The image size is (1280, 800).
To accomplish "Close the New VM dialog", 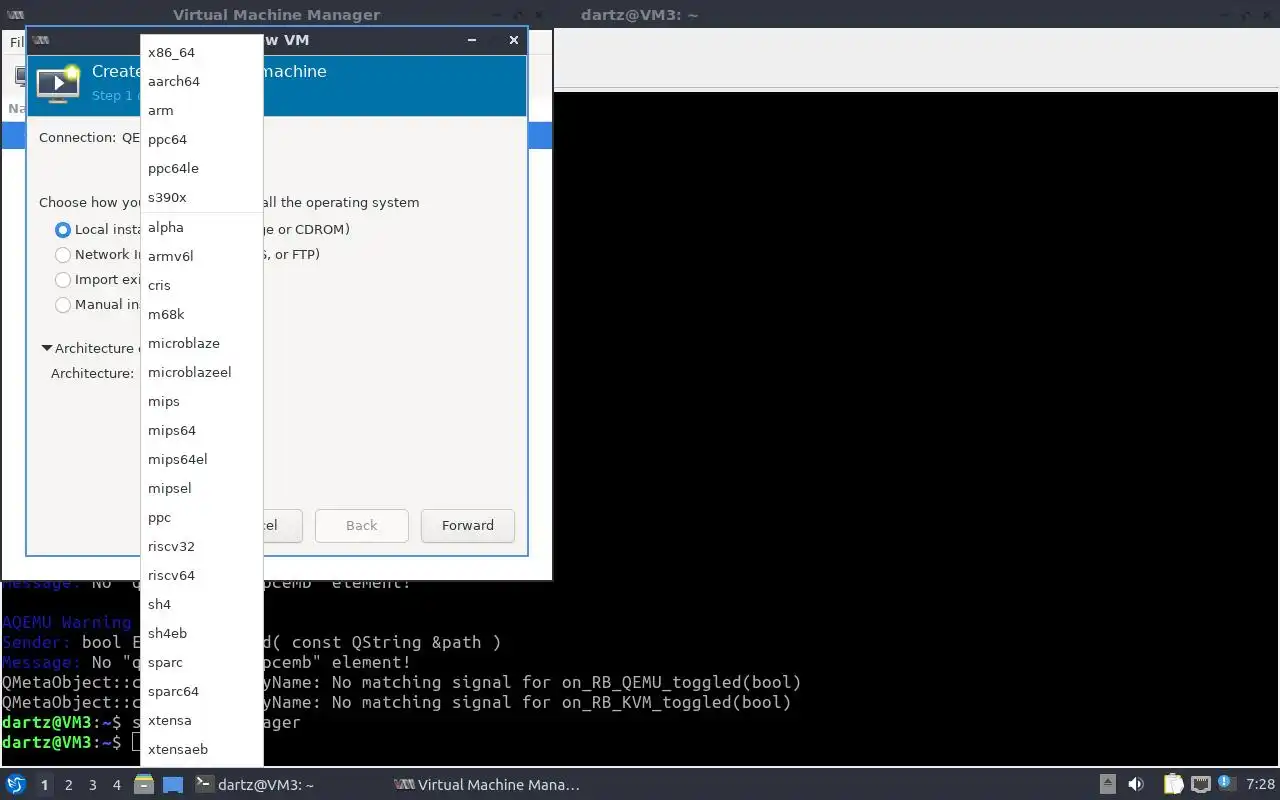I will (x=514, y=40).
